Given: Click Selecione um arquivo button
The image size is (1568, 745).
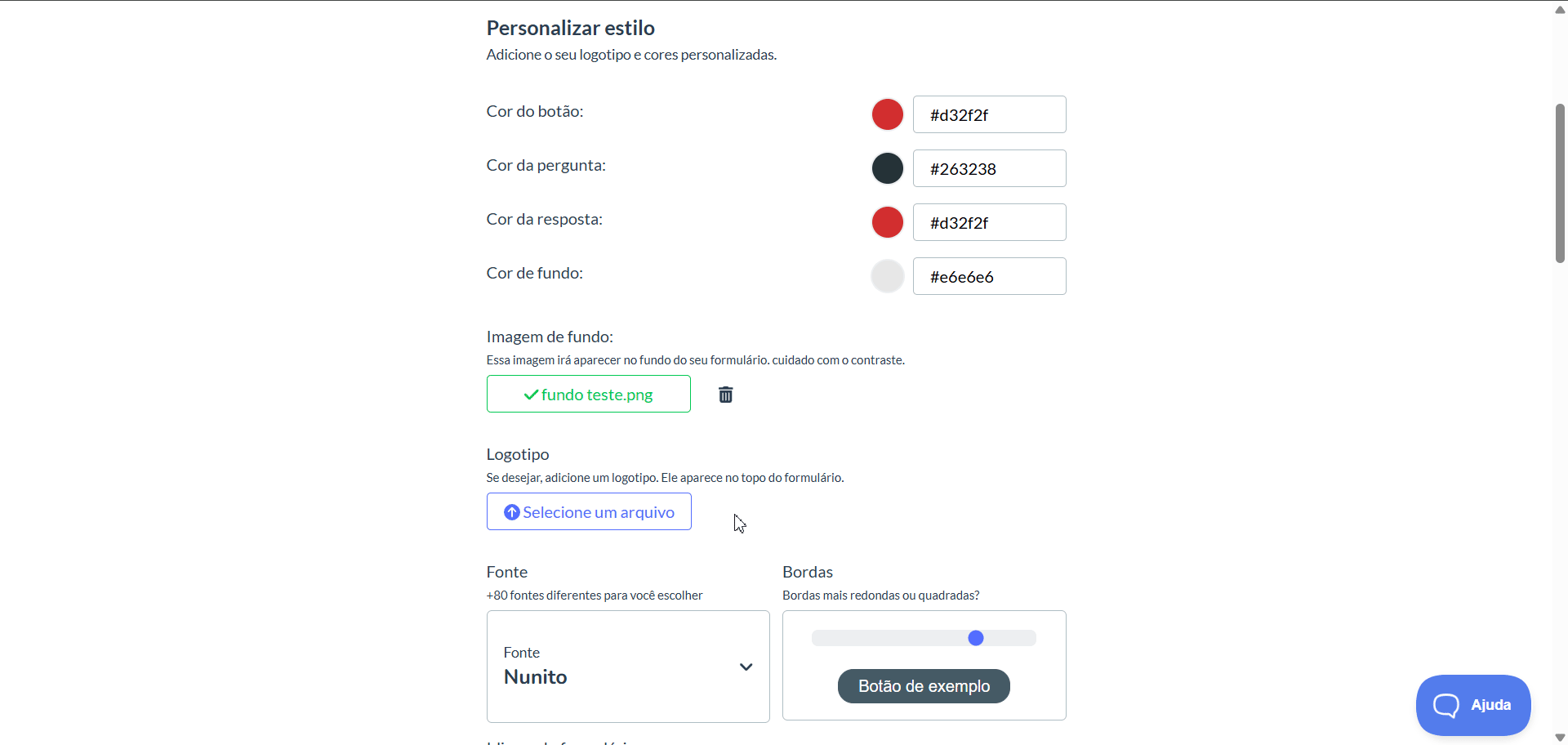Looking at the screenshot, I should [x=589, y=511].
